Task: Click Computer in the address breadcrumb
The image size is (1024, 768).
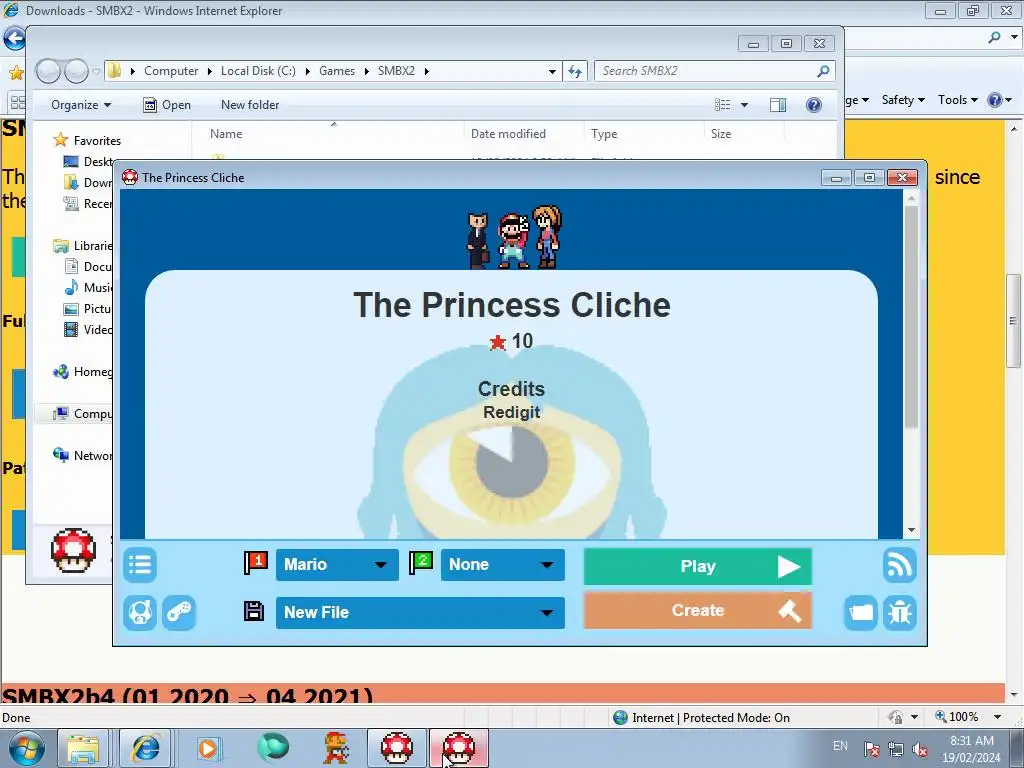Action: pyautogui.click(x=171, y=71)
